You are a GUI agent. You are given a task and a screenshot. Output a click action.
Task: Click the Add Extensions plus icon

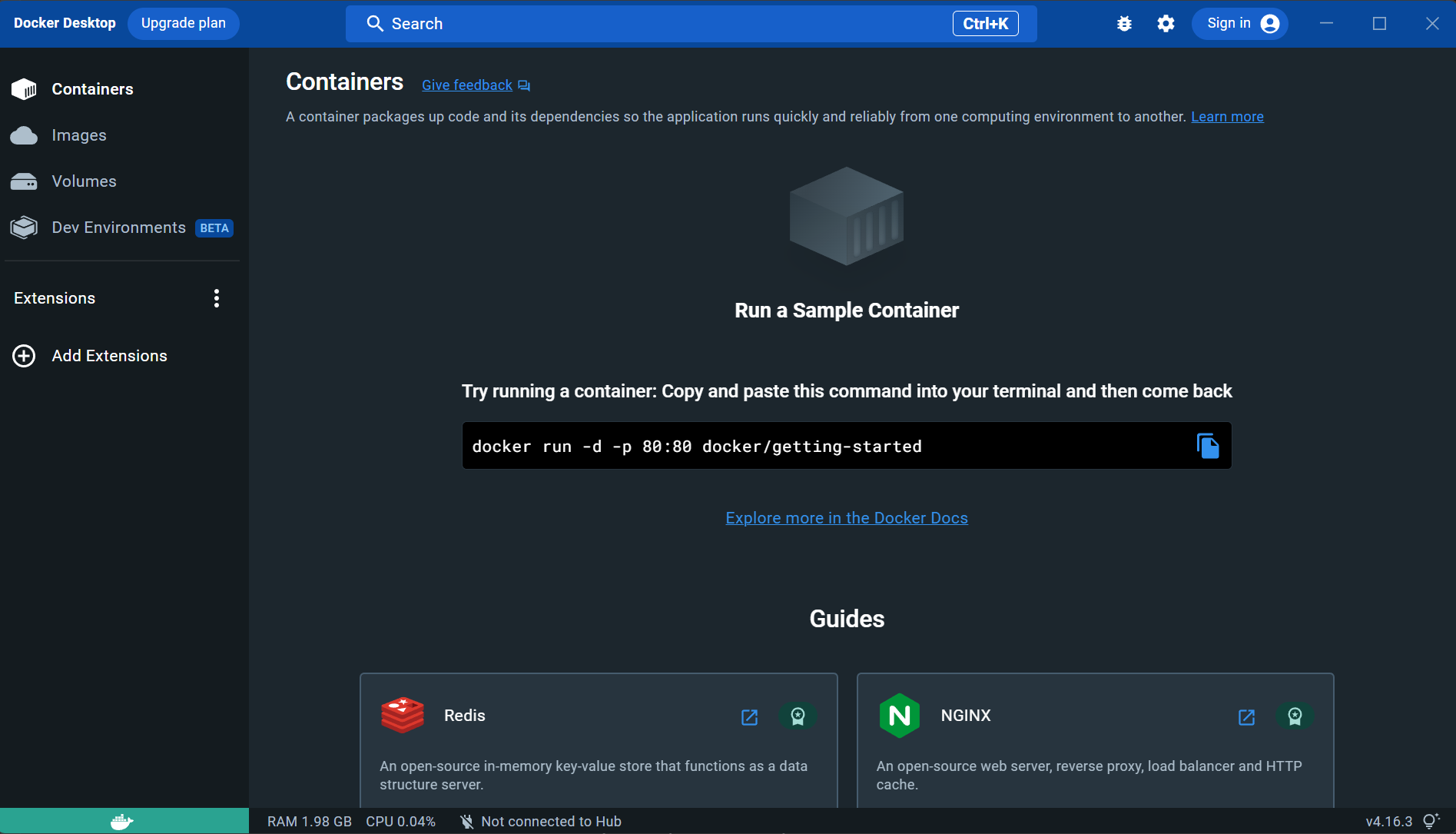24,356
